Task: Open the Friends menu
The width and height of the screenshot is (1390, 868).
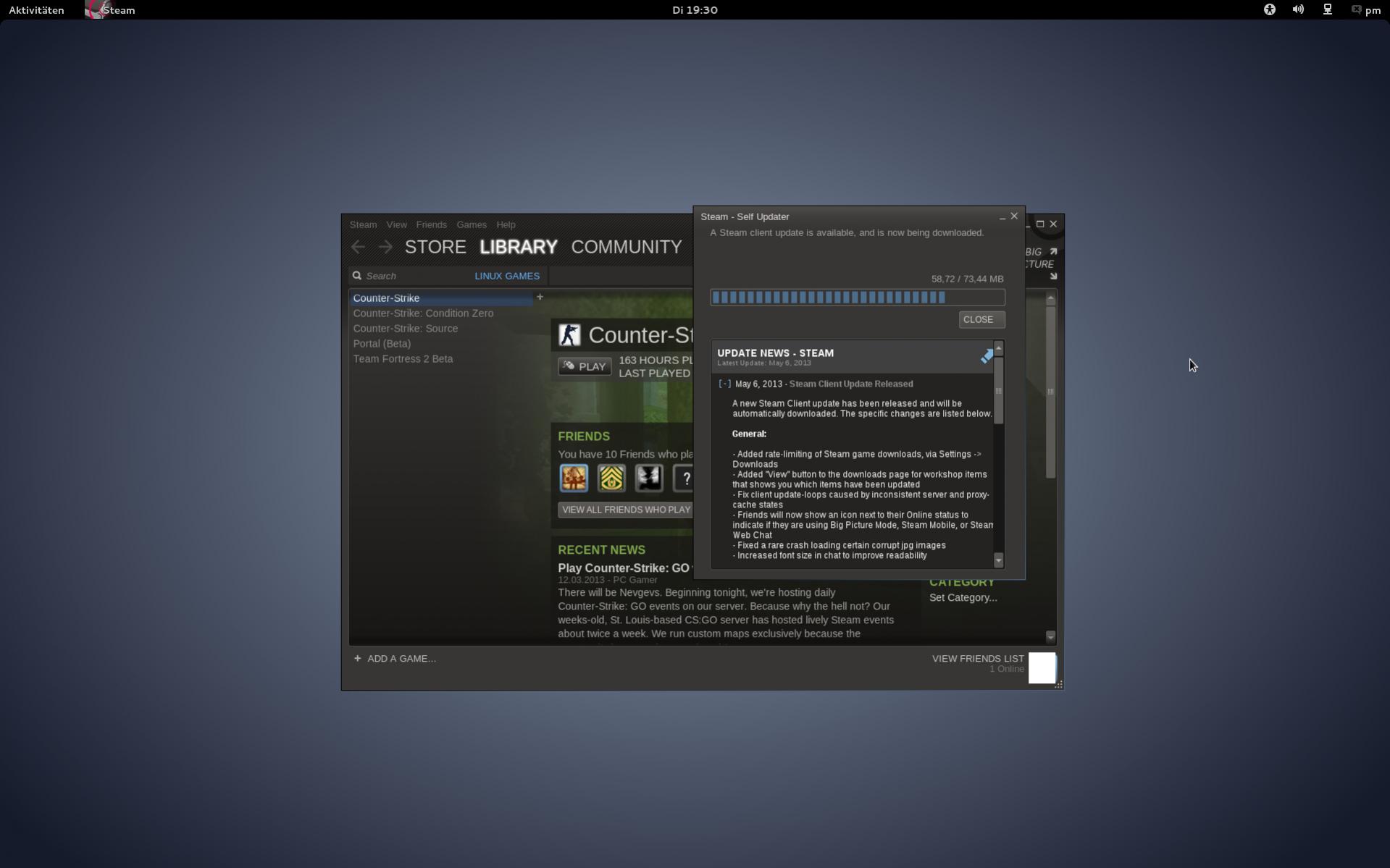Action: [431, 224]
